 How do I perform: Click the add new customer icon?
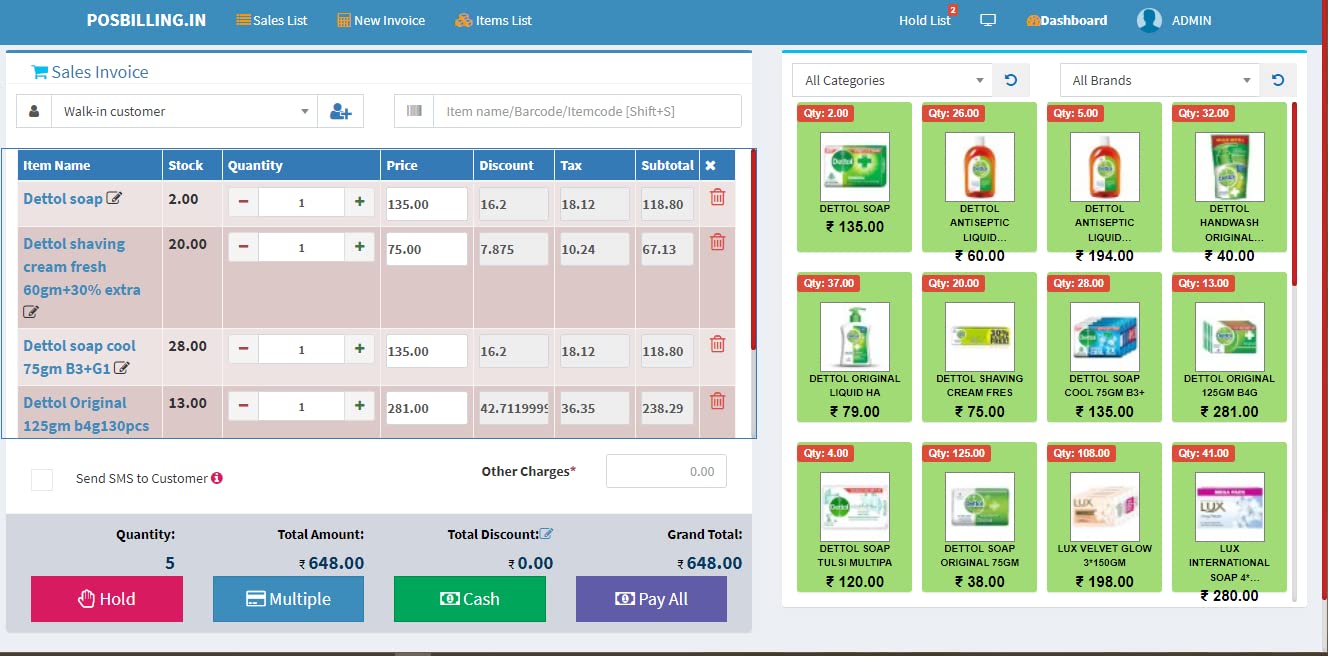pyautogui.click(x=341, y=111)
